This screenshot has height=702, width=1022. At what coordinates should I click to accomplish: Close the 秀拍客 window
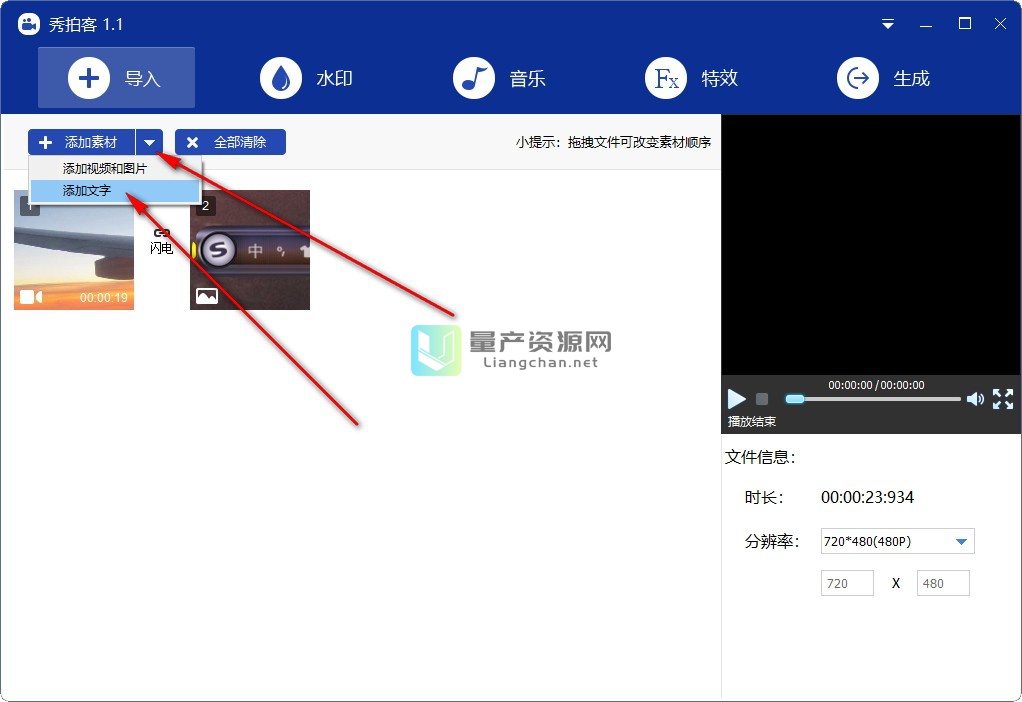tap(1000, 24)
